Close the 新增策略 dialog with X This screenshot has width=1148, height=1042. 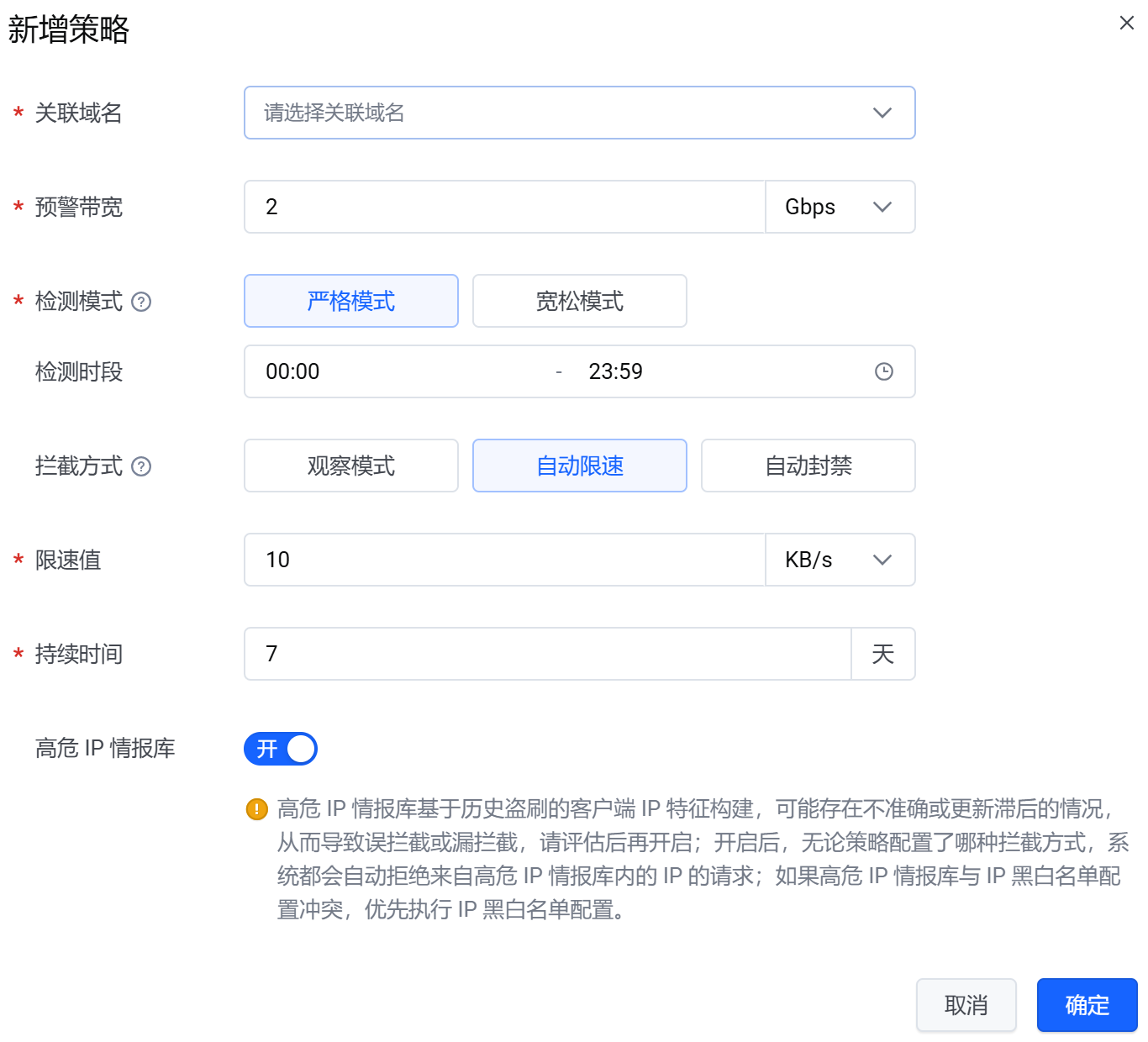click(1126, 24)
